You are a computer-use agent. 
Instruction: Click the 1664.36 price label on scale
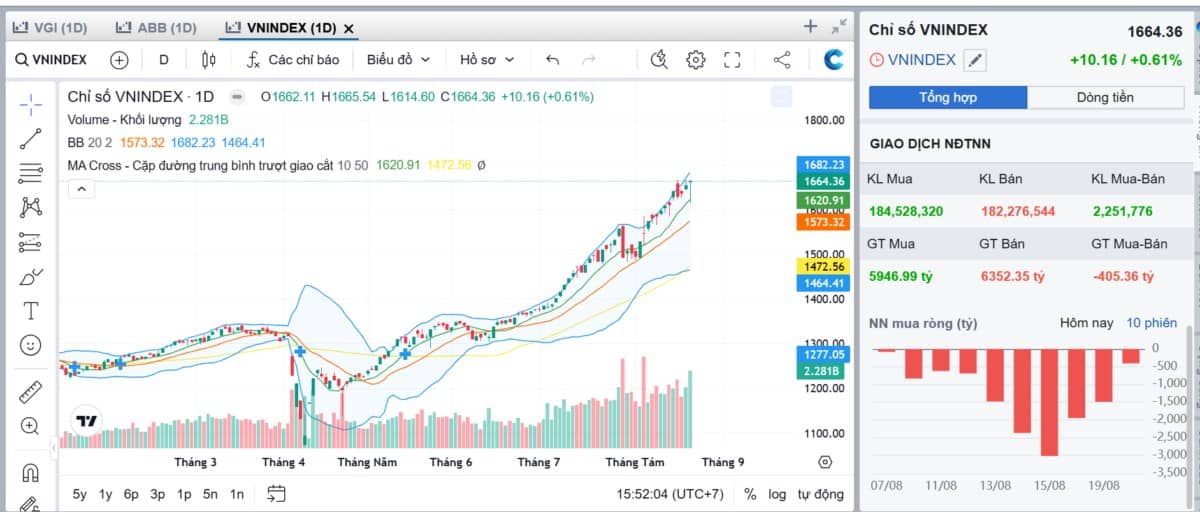[823, 181]
